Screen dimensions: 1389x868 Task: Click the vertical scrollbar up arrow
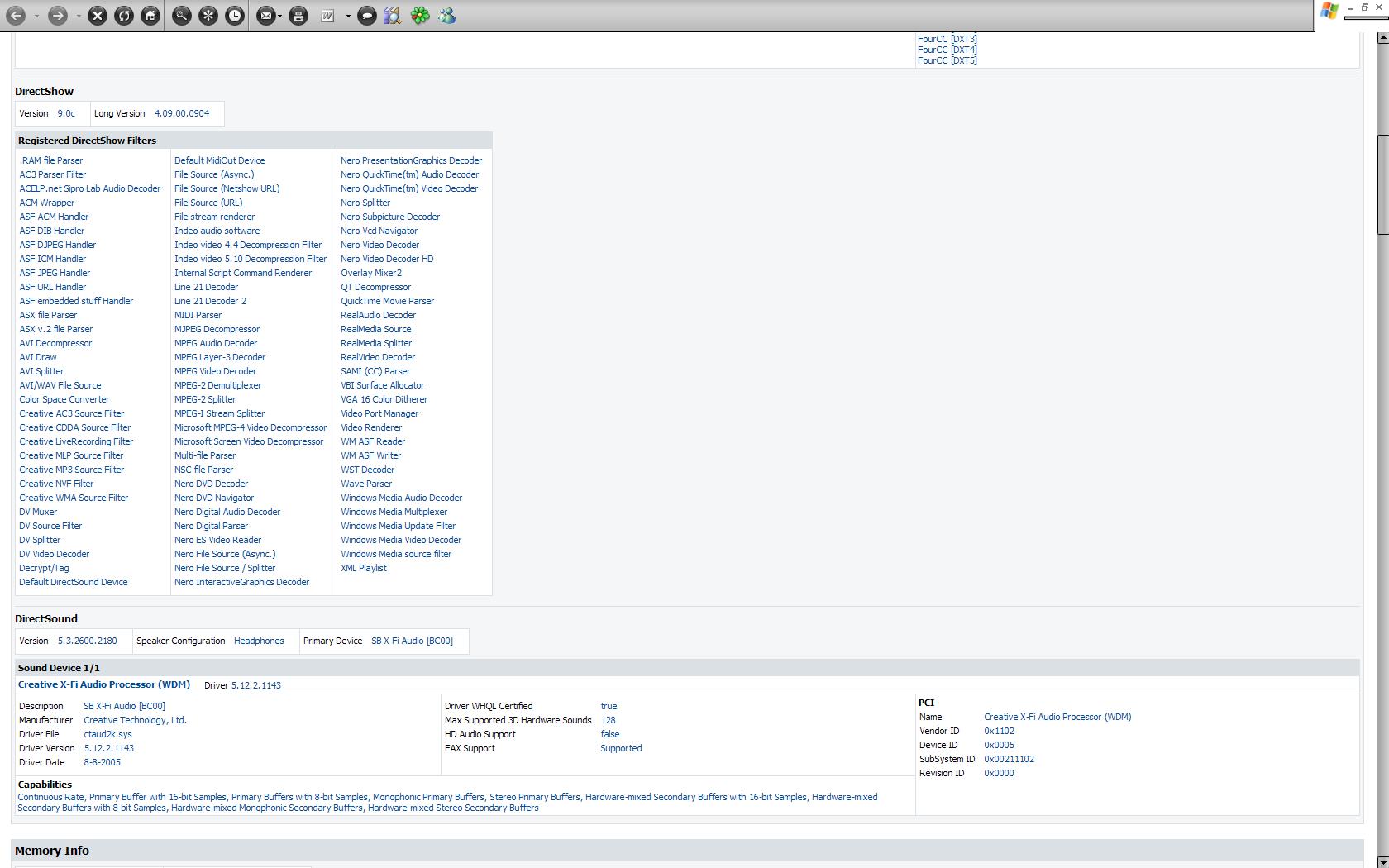[x=1382, y=39]
